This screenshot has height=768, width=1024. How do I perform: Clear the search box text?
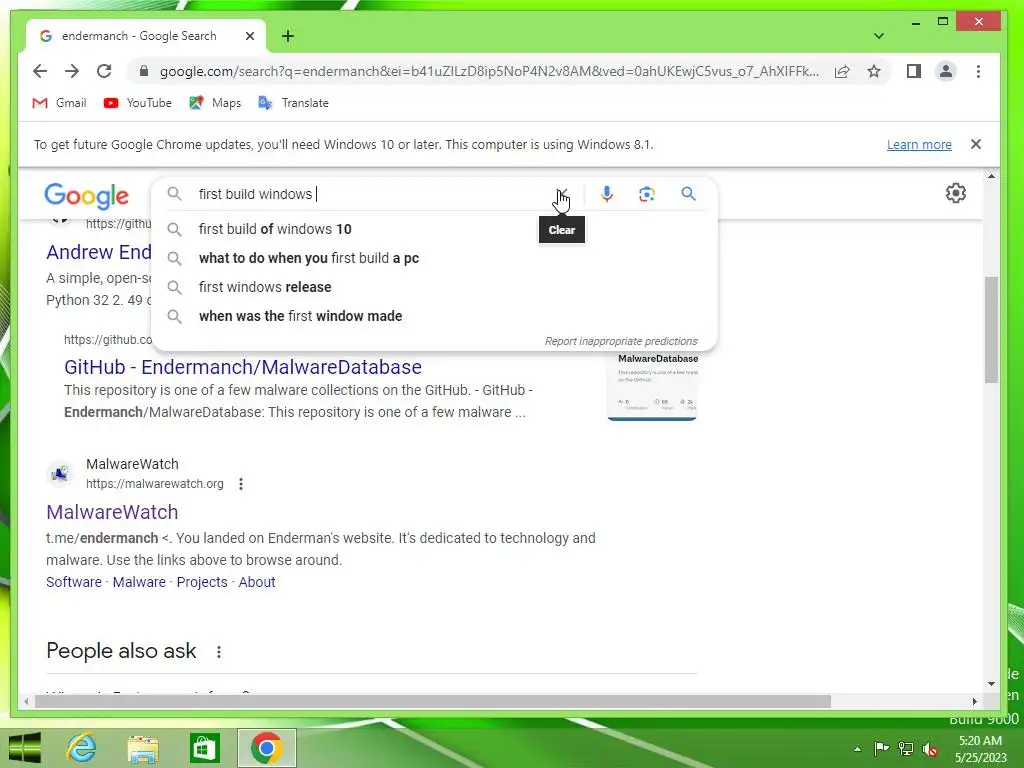pyautogui.click(x=562, y=194)
